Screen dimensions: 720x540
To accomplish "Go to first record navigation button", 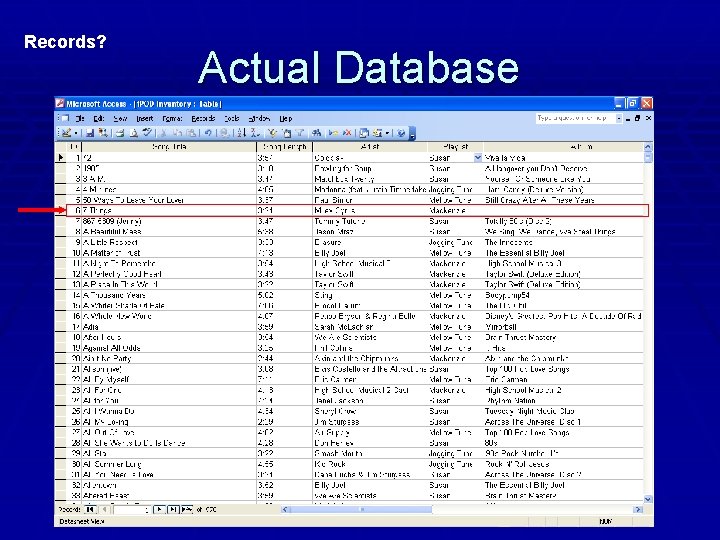I will [90, 509].
